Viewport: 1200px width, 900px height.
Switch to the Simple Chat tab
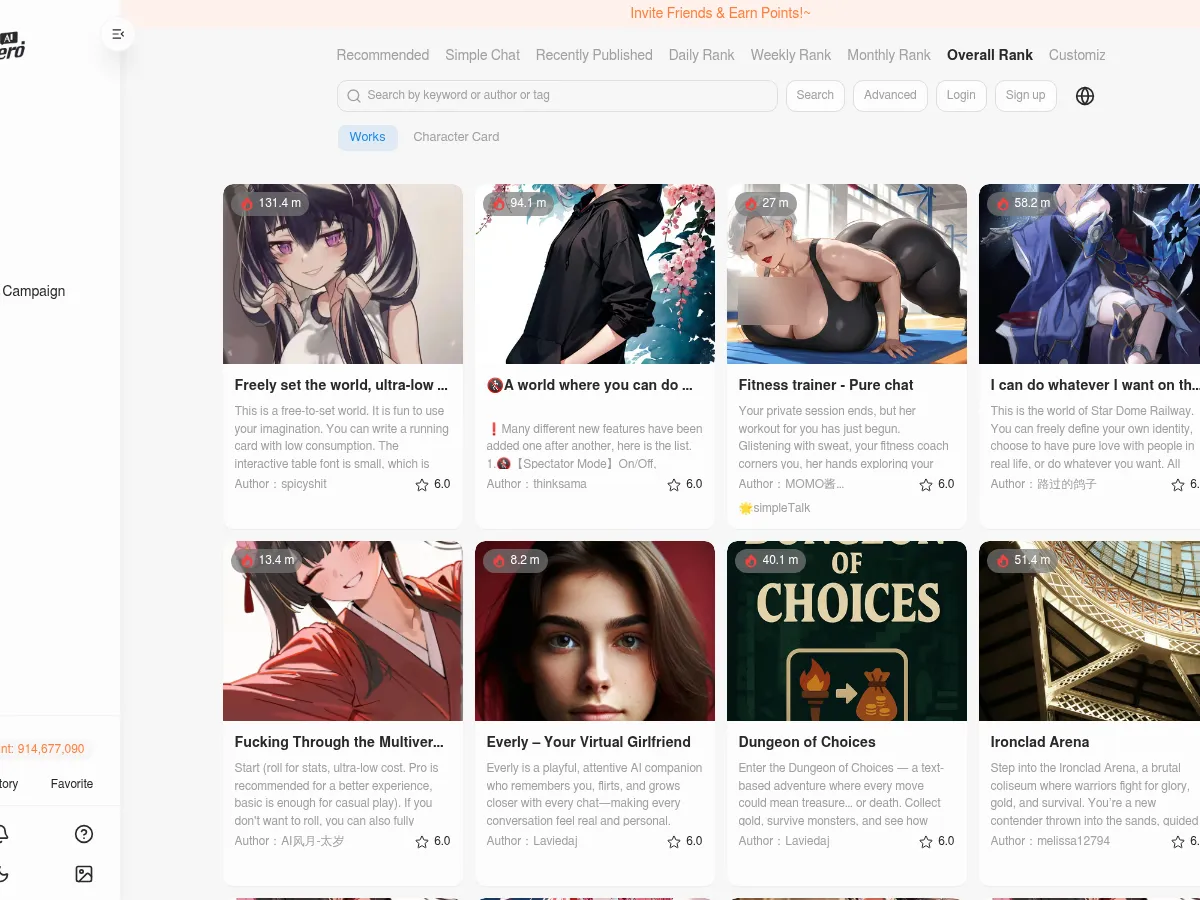coord(482,55)
